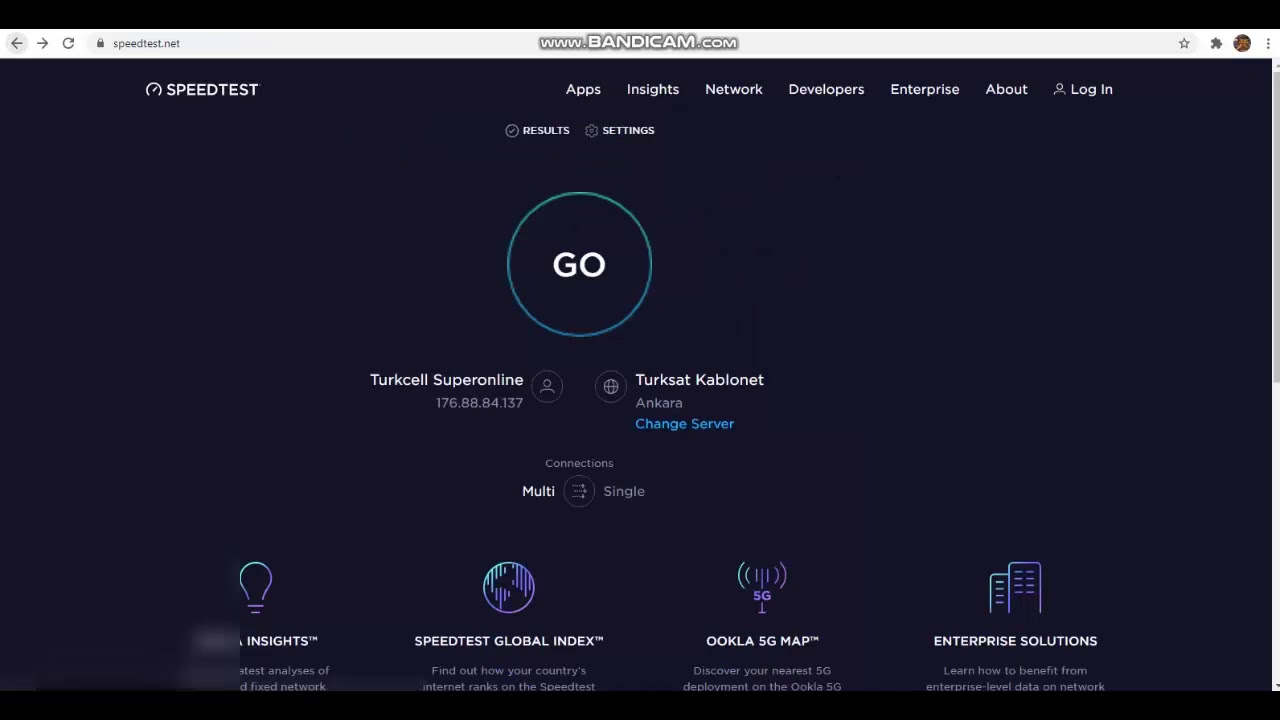
Task: Open the About menu
Action: point(1006,89)
